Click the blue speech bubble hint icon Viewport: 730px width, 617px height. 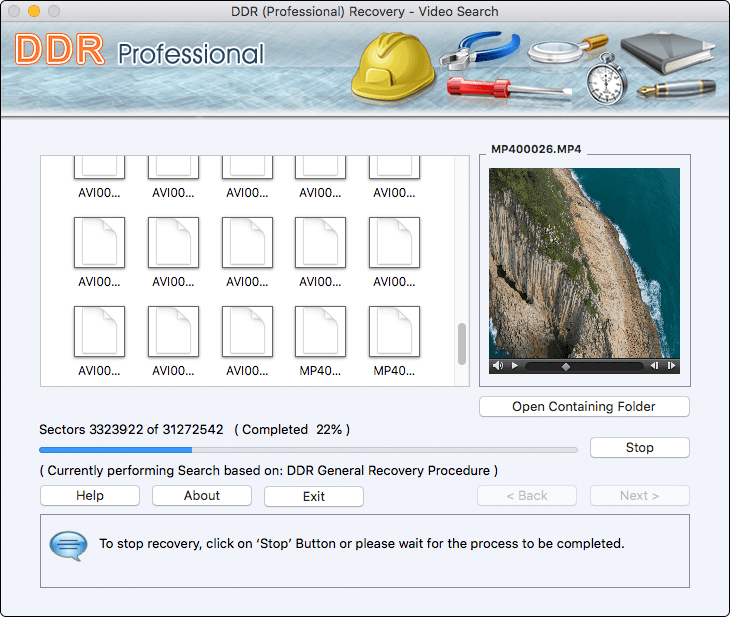[68, 545]
